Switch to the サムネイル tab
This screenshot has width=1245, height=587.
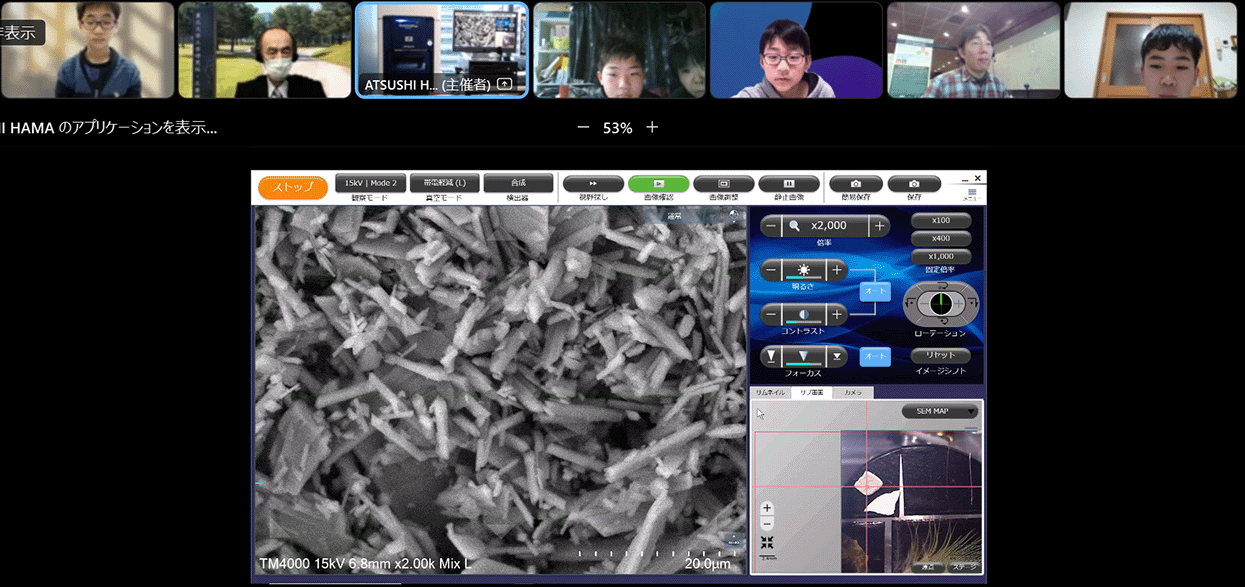click(x=769, y=393)
